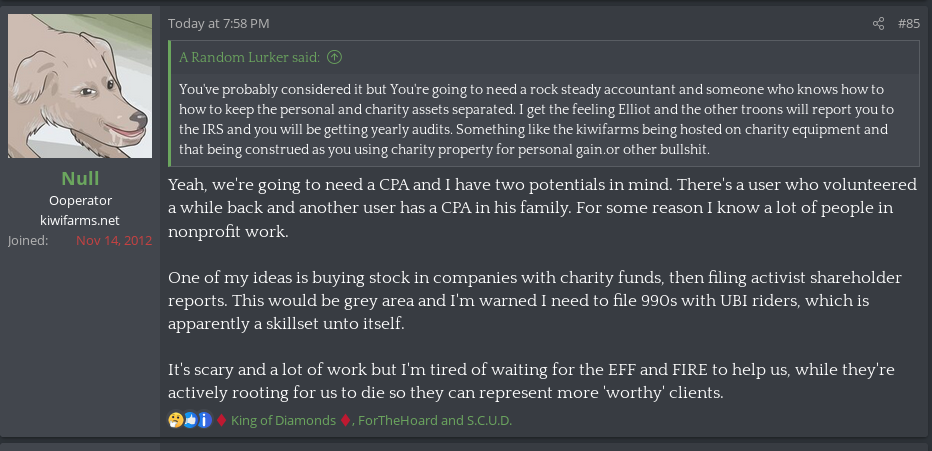Click the Today at 7:58 PM timestamp
This screenshot has width=932, height=451.
pos(218,23)
